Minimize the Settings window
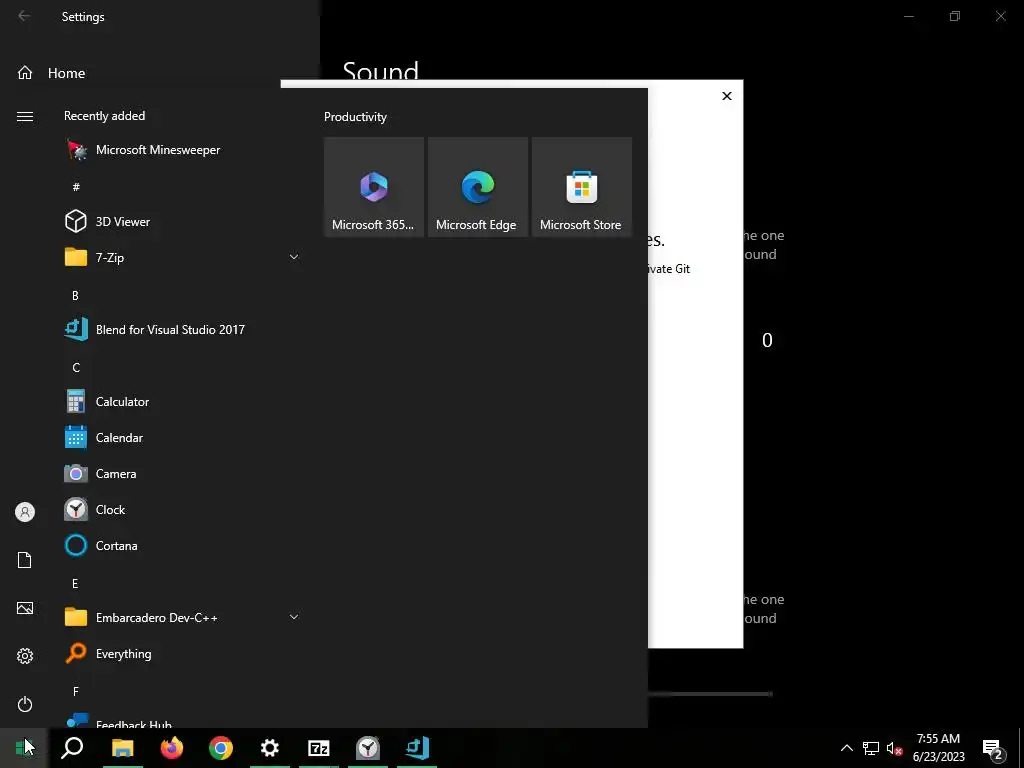Viewport: 1024px width, 768px height. point(909,16)
